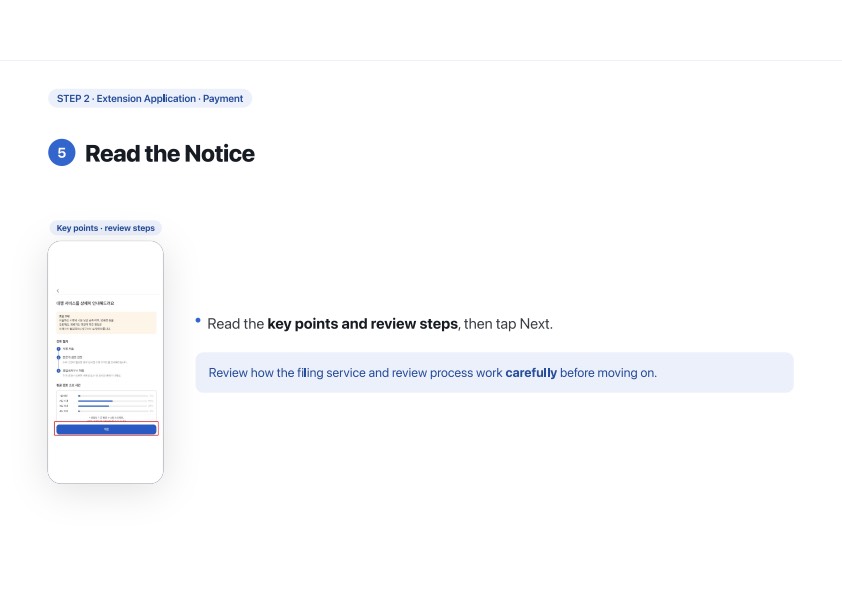Click the third numbered step circle in phone

pyautogui.click(x=59, y=371)
